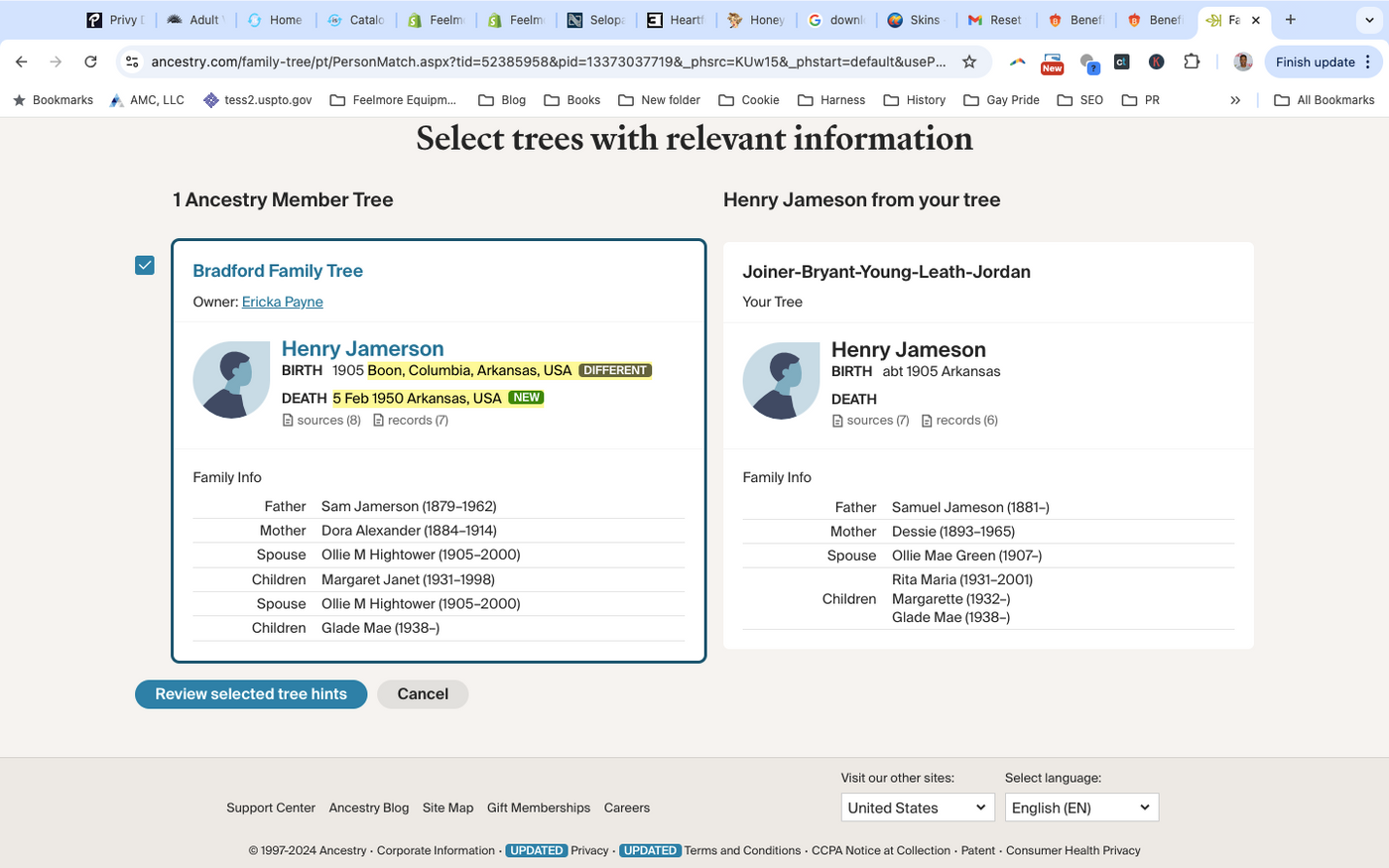Open the Chrome three-dot menu
1389x868 pixels.
tap(1368, 62)
